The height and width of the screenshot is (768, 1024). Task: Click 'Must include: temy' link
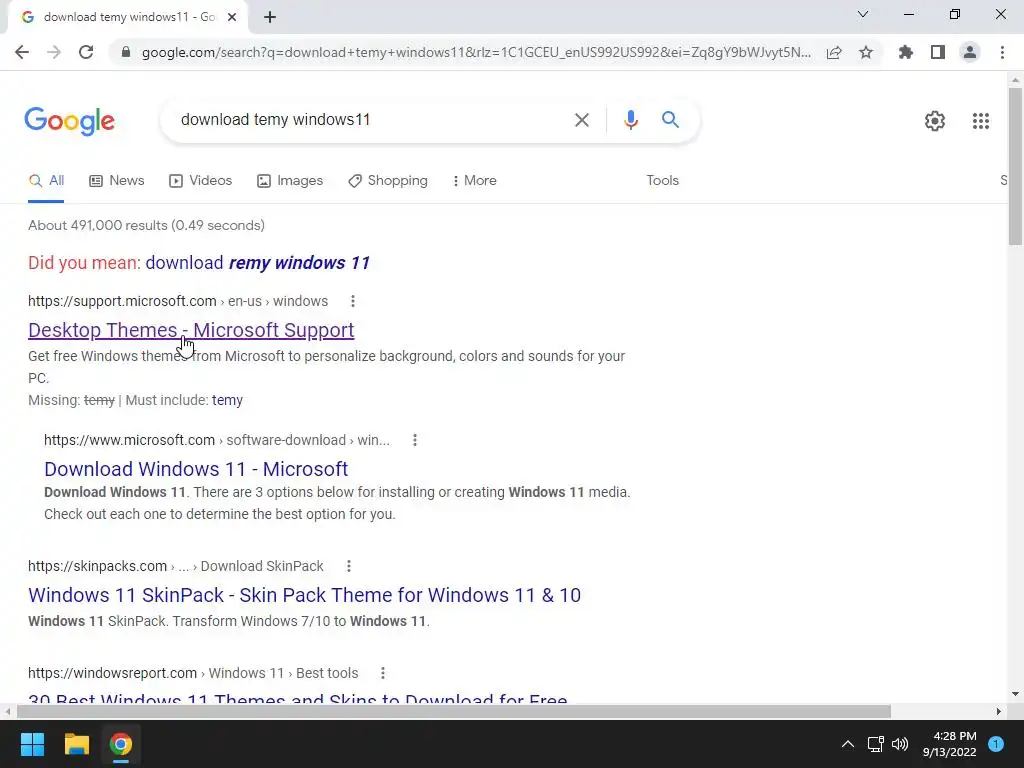[227, 400]
